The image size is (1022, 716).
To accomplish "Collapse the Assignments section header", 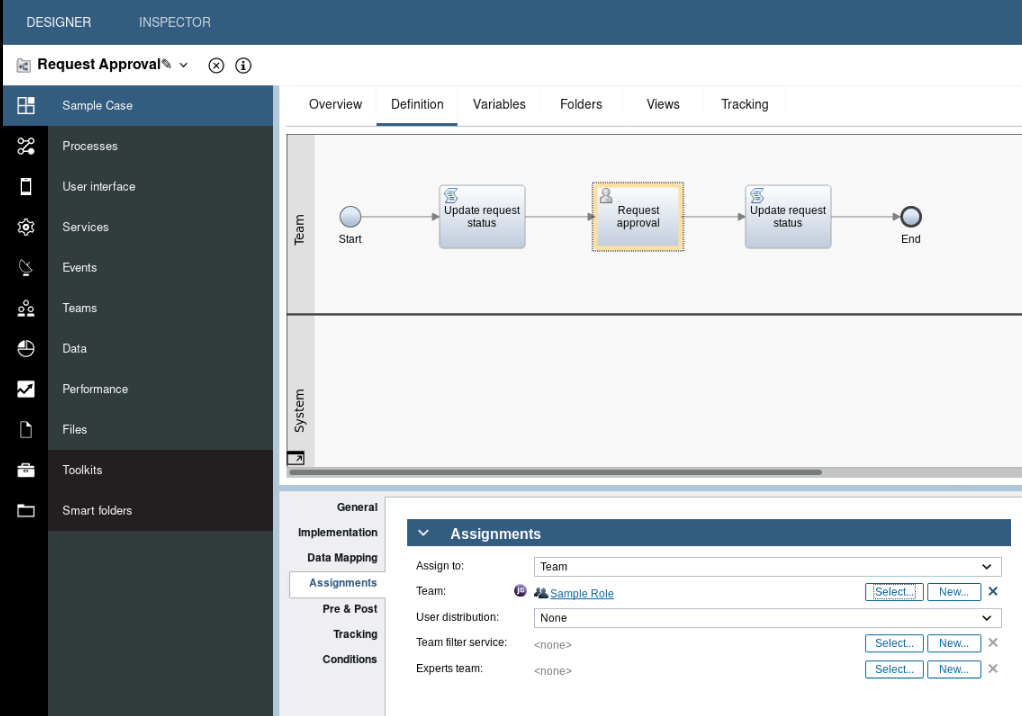I will (x=423, y=532).
